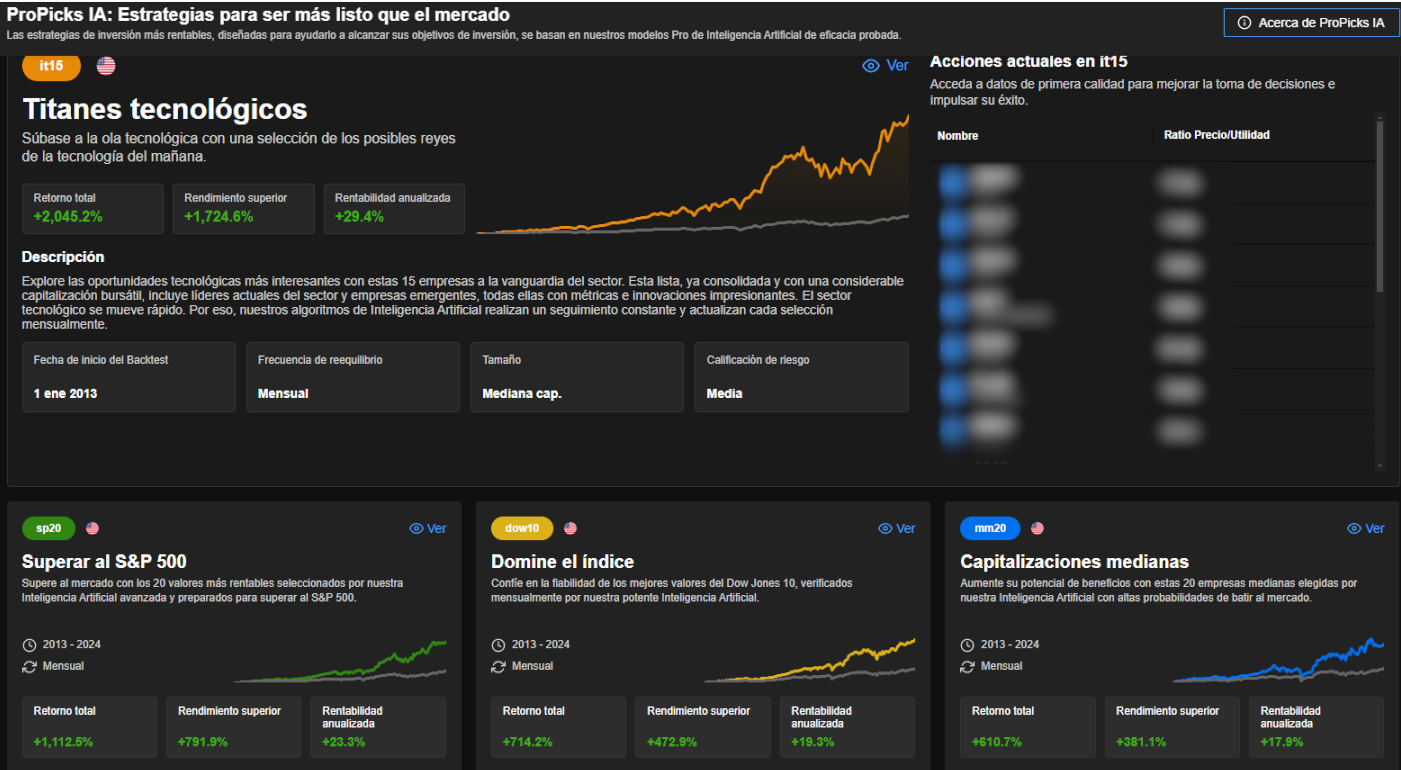This screenshot has width=1401, height=770.
Task: Sort by Nombre column header
Action: pyautogui.click(x=958, y=135)
